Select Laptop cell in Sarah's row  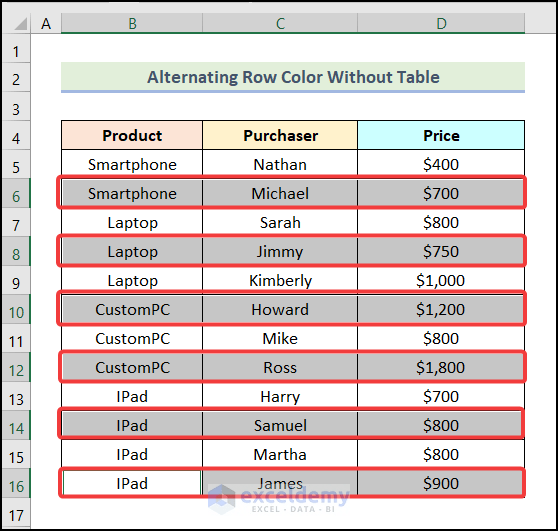point(132,222)
